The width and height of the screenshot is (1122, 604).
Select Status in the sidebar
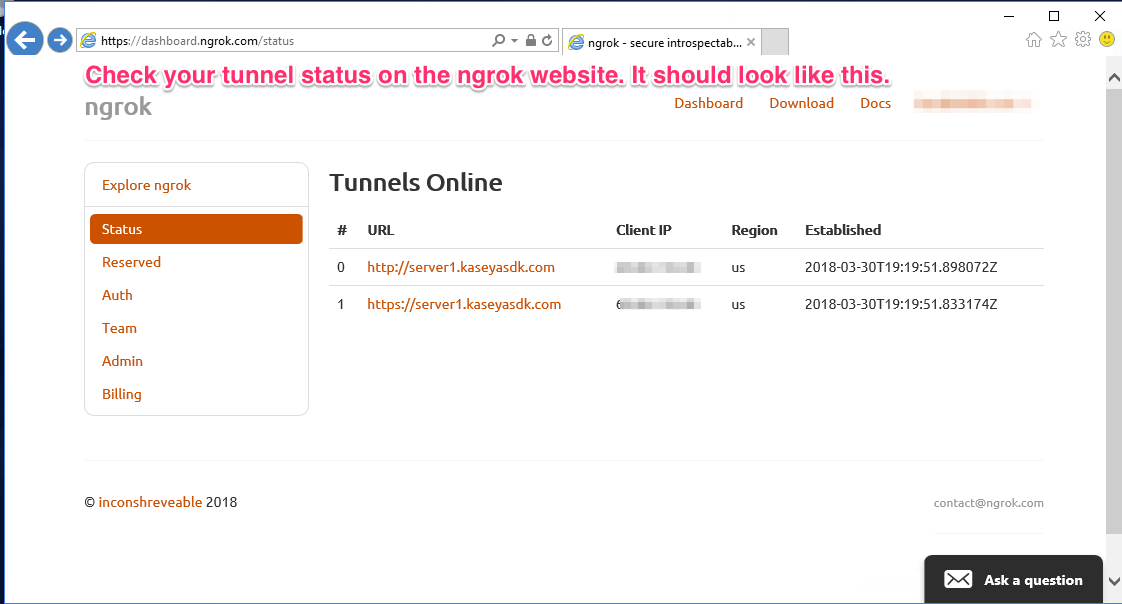[x=196, y=229]
